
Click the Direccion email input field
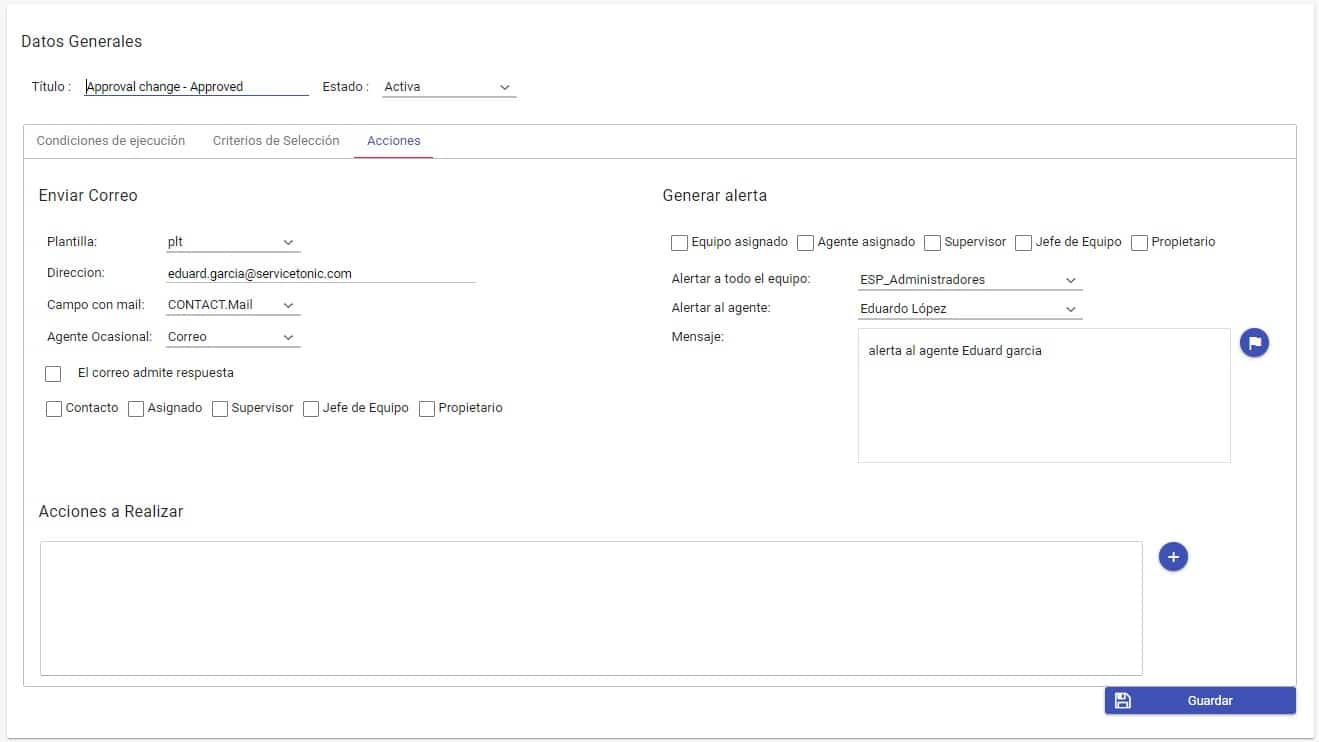[x=320, y=273]
